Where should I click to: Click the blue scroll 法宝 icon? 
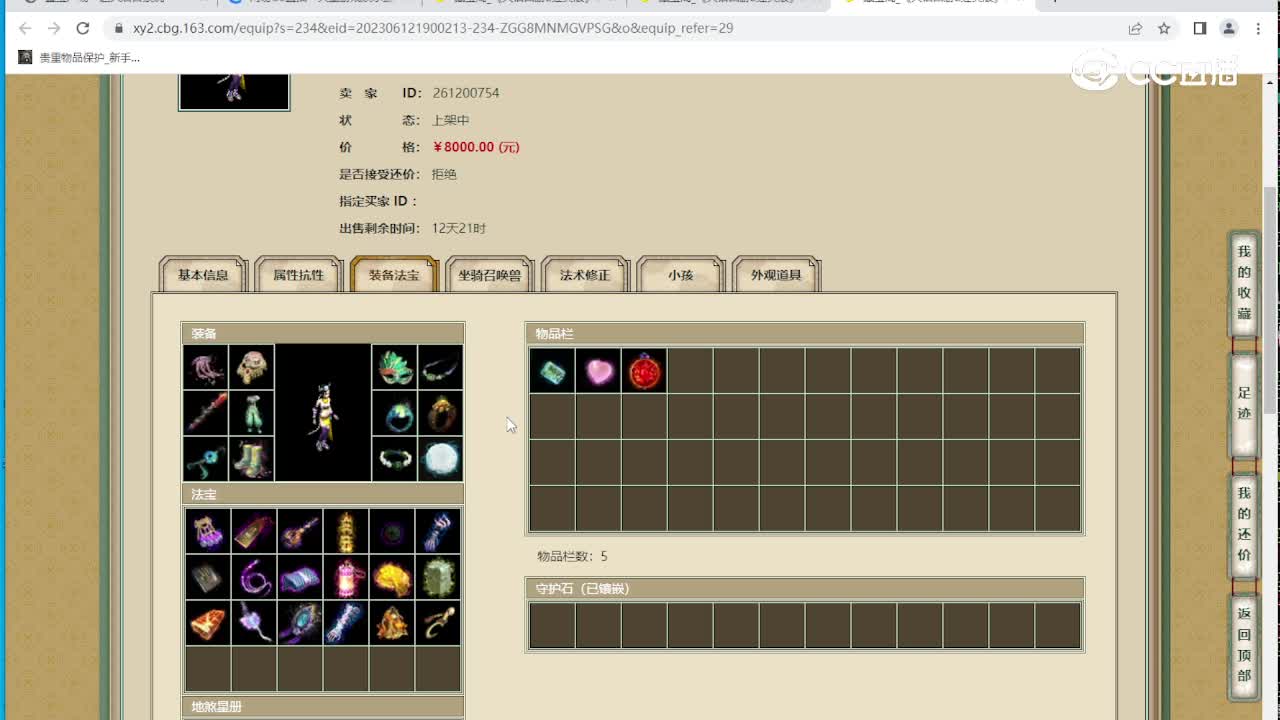(300, 577)
